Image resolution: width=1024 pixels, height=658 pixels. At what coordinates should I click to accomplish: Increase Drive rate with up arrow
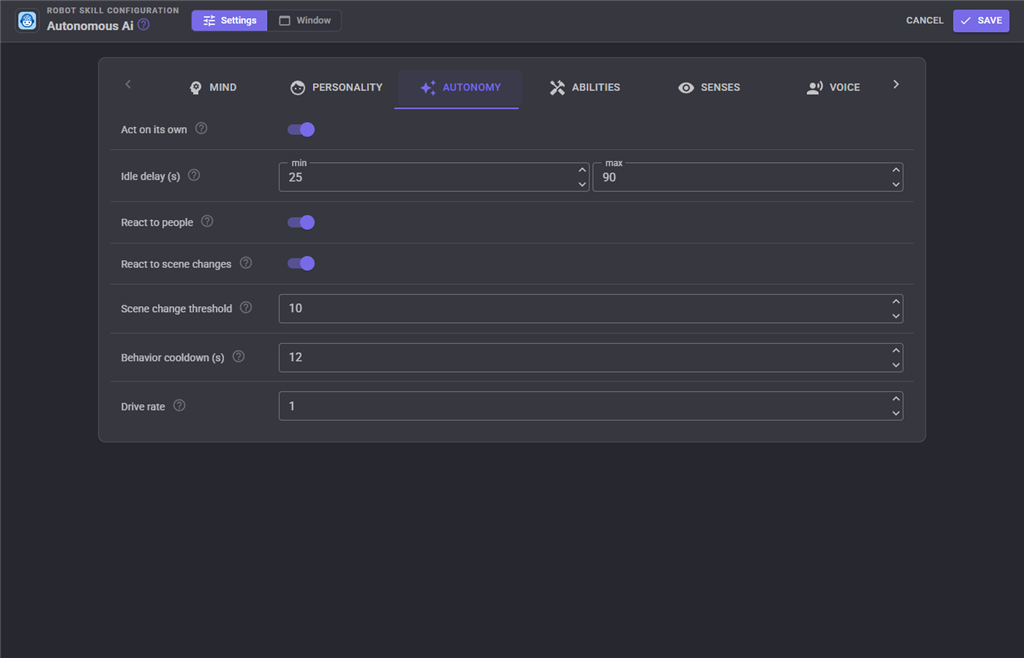(x=896, y=399)
